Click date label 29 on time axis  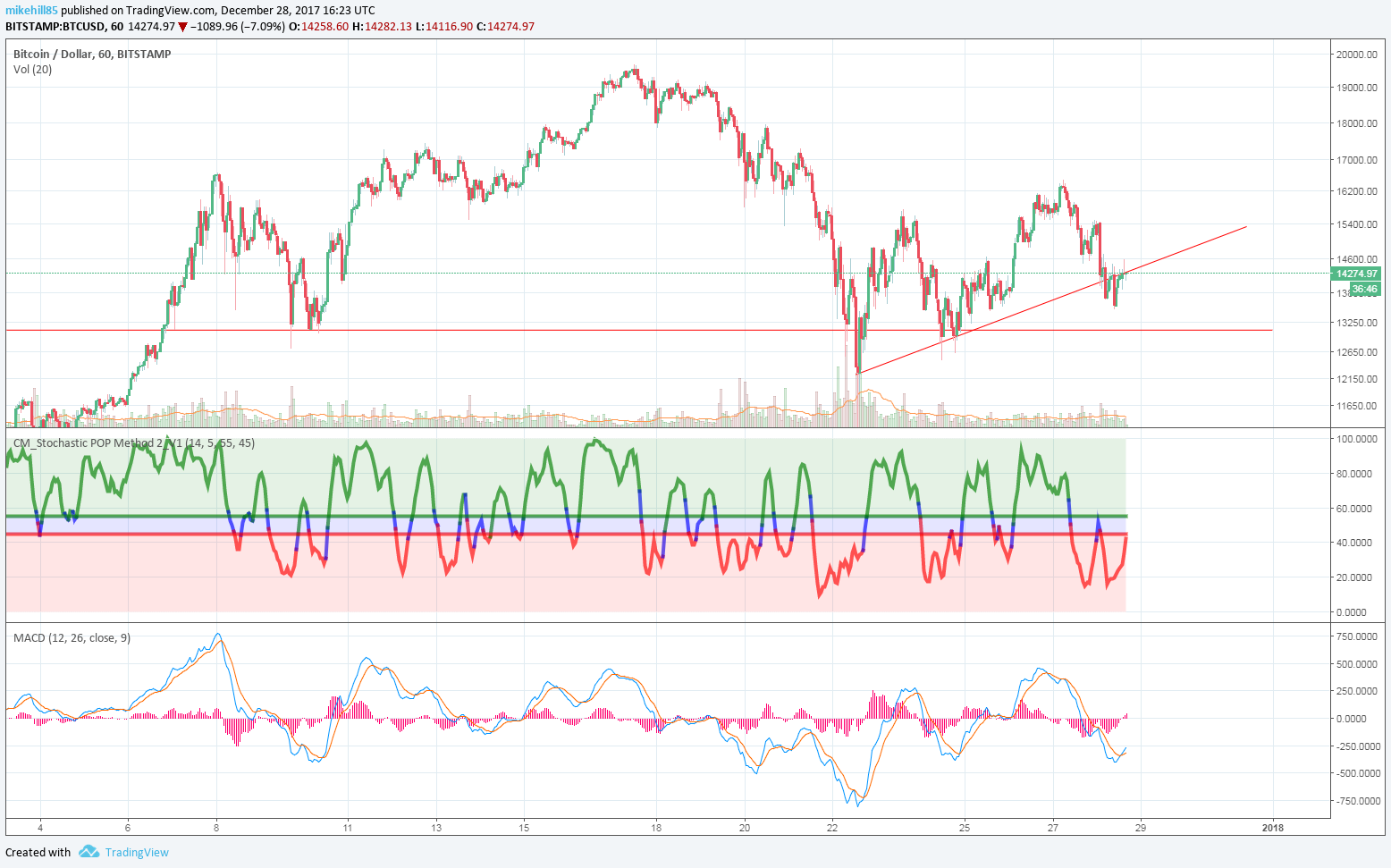click(x=1141, y=828)
